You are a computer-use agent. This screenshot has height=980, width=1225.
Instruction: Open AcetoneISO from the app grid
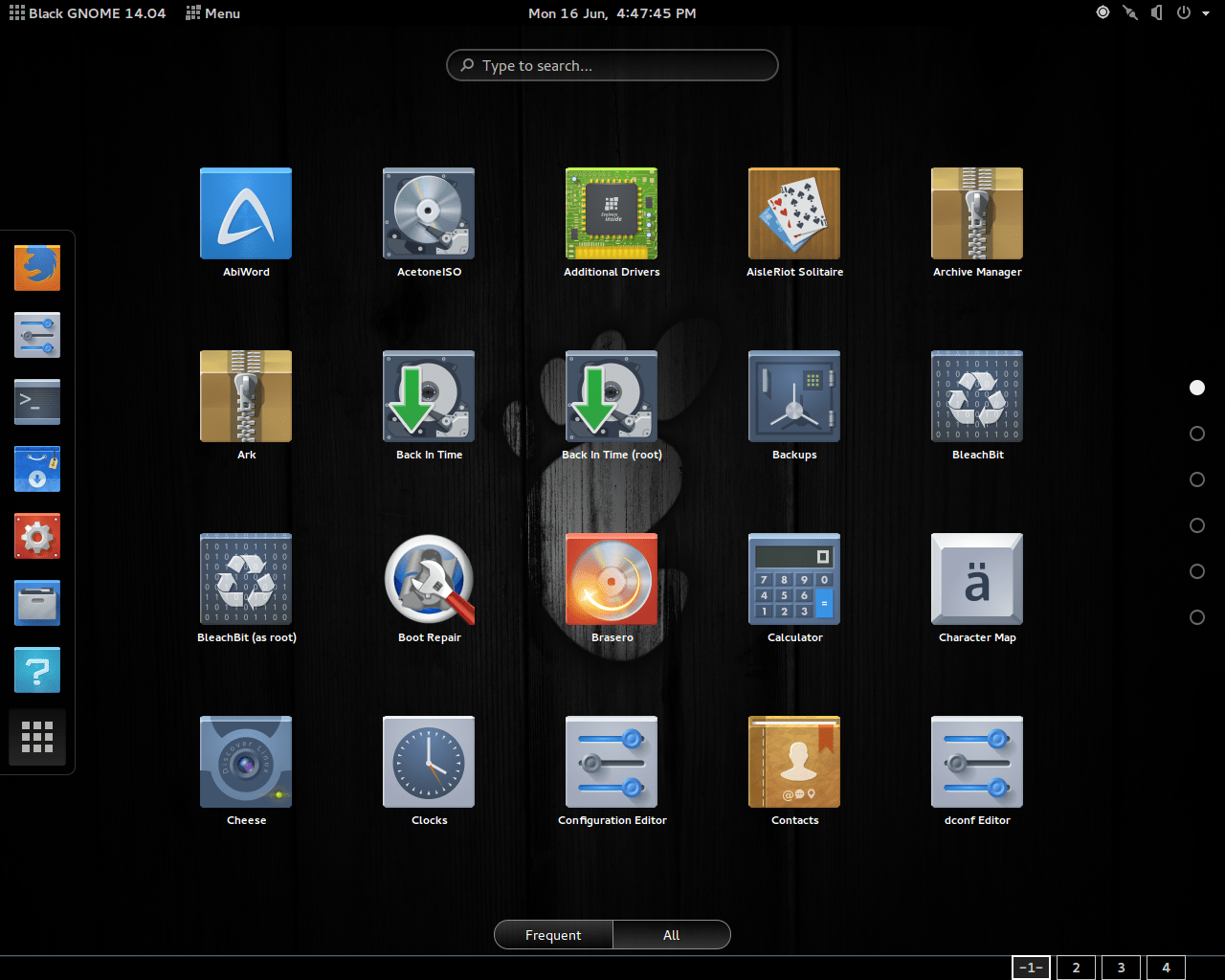[x=429, y=214]
